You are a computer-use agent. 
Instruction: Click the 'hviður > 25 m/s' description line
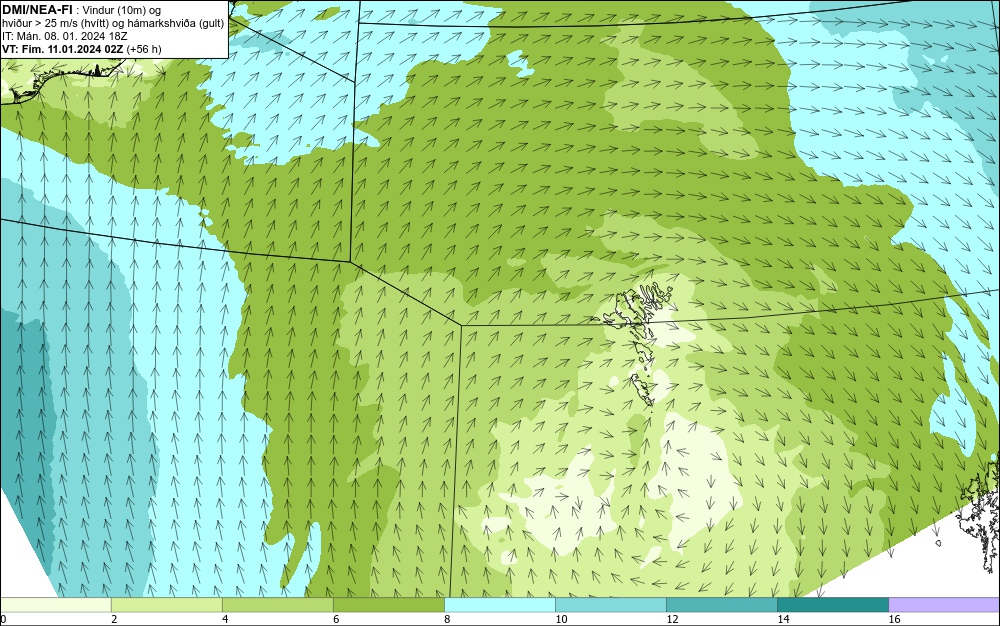[x=113, y=23]
